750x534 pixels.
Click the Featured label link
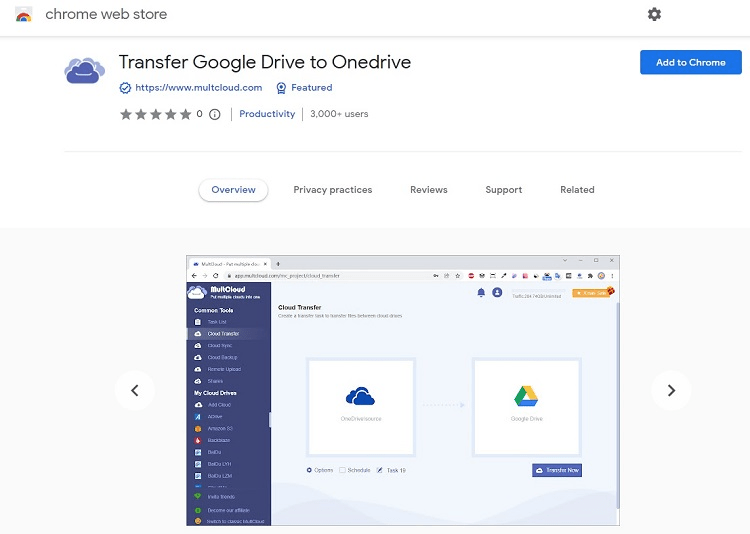311,88
